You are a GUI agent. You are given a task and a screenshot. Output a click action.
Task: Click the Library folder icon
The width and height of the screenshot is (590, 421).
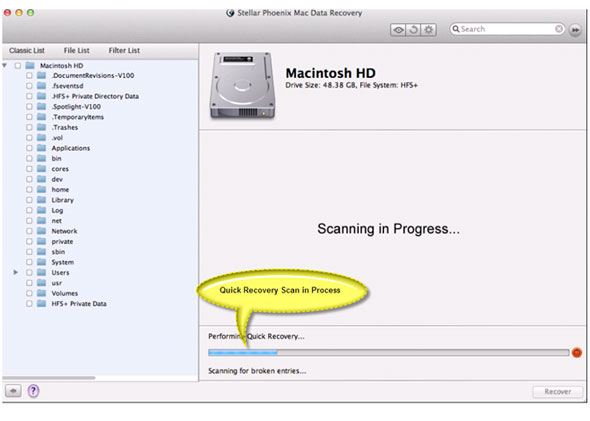pos(41,200)
